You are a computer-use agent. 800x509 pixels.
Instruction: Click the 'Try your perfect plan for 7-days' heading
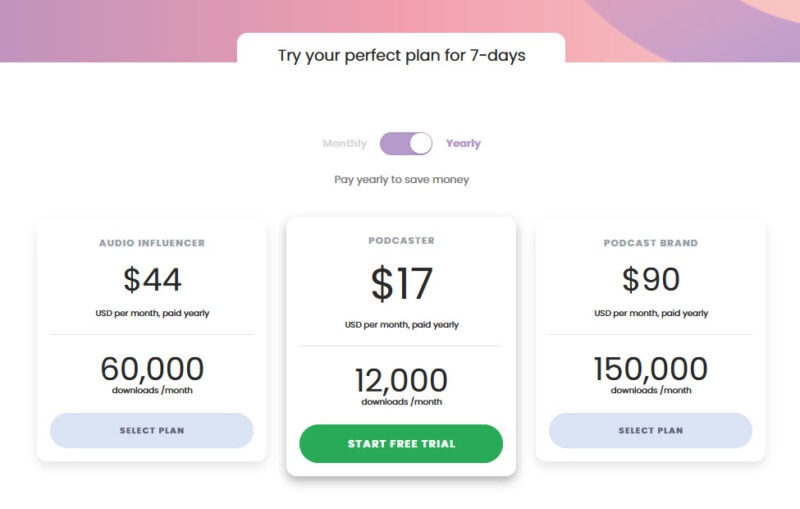[402, 55]
